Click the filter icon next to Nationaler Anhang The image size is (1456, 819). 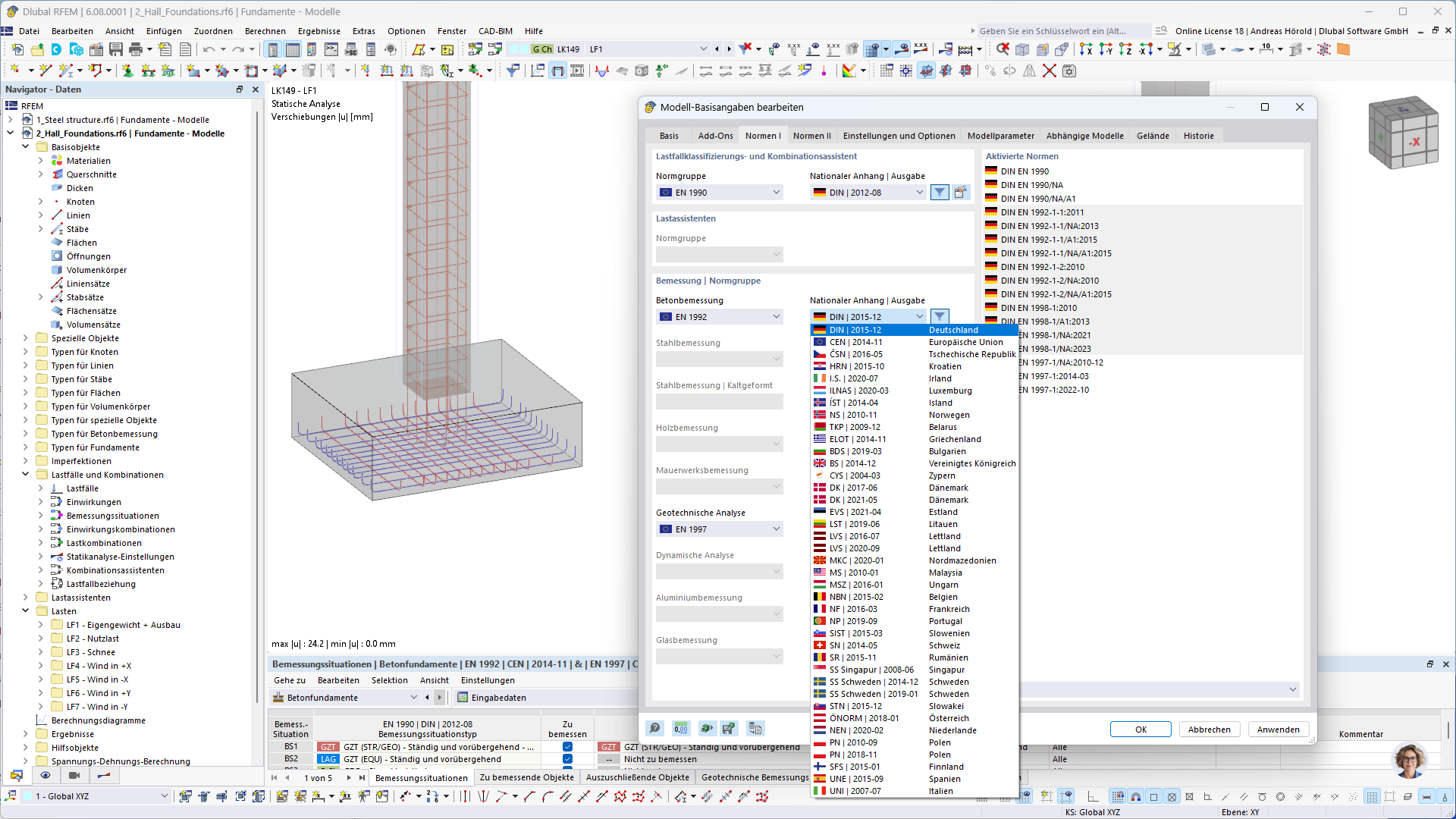pyautogui.click(x=938, y=316)
